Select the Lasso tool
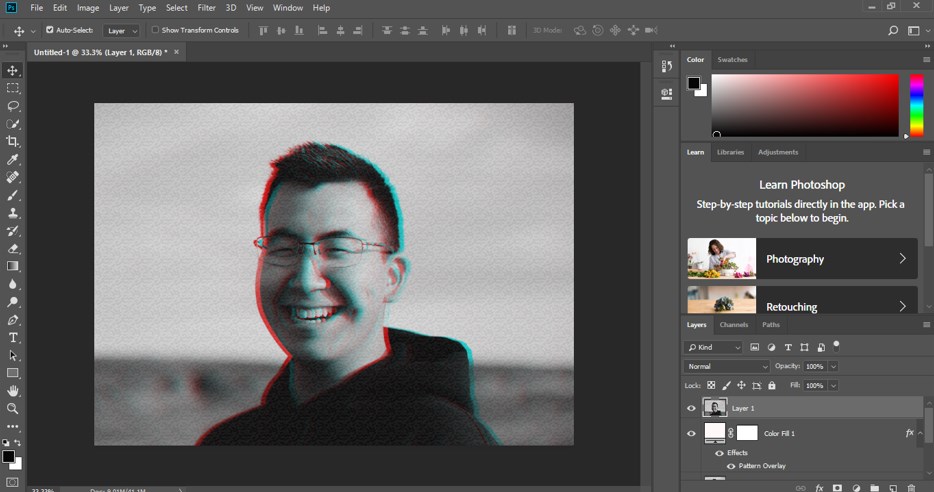This screenshot has height=492, width=934. [x=13, y=106]
